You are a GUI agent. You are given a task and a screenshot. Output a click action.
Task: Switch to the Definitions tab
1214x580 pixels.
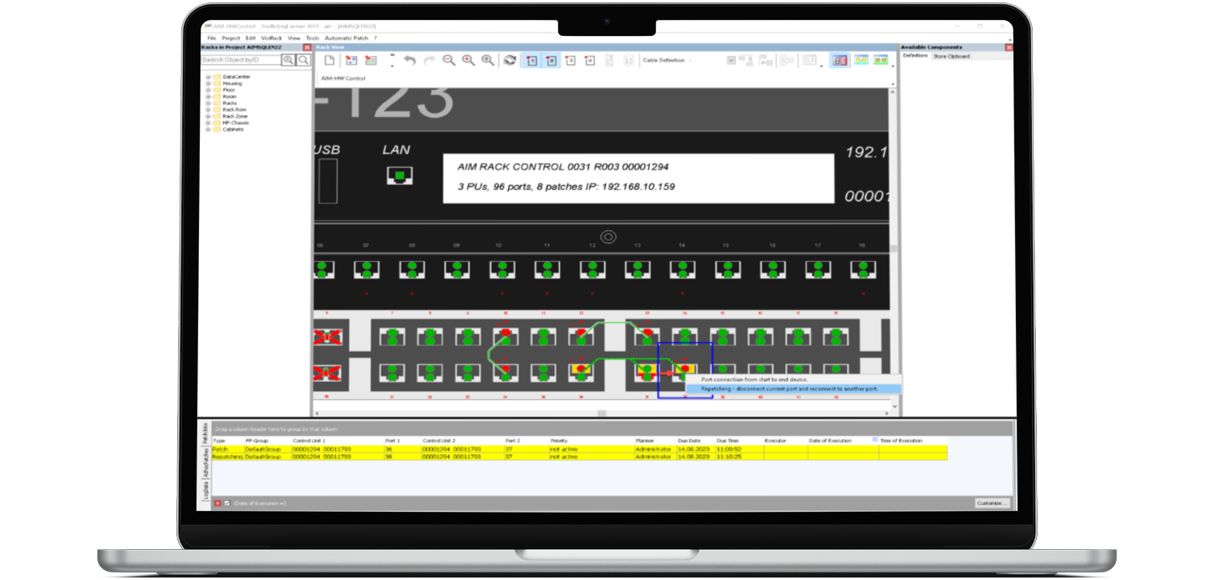click(x=915, y=56)
